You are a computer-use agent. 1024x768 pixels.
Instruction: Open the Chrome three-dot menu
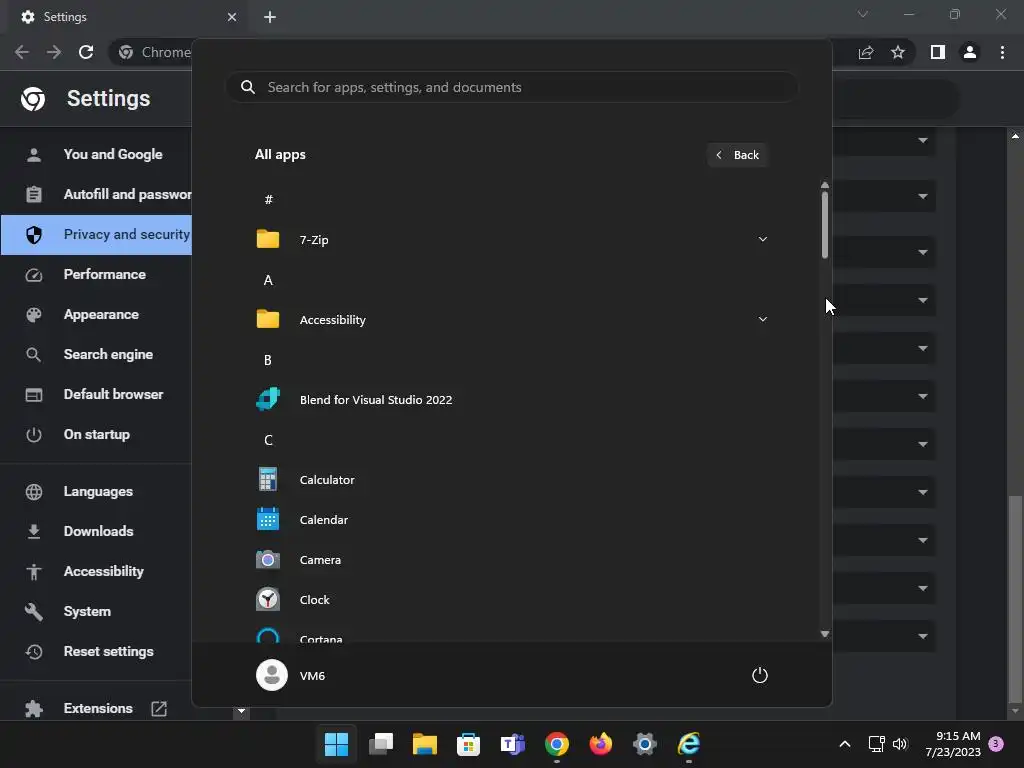click(x=1002, y=52)
